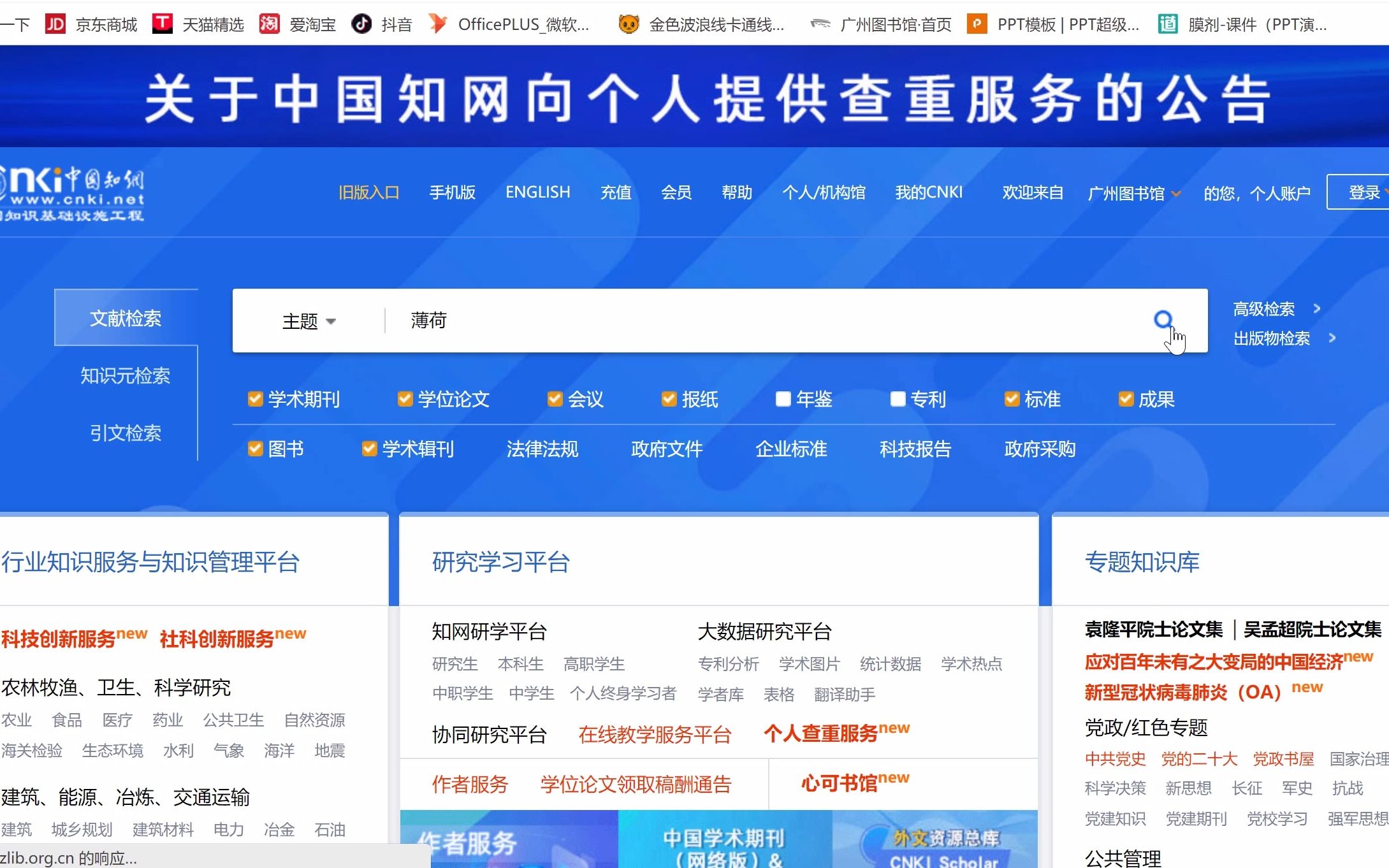Viewport: 1389px width, 868px height.
Task: Open the 政府采购 link
Action: (x=1040, y=449)
